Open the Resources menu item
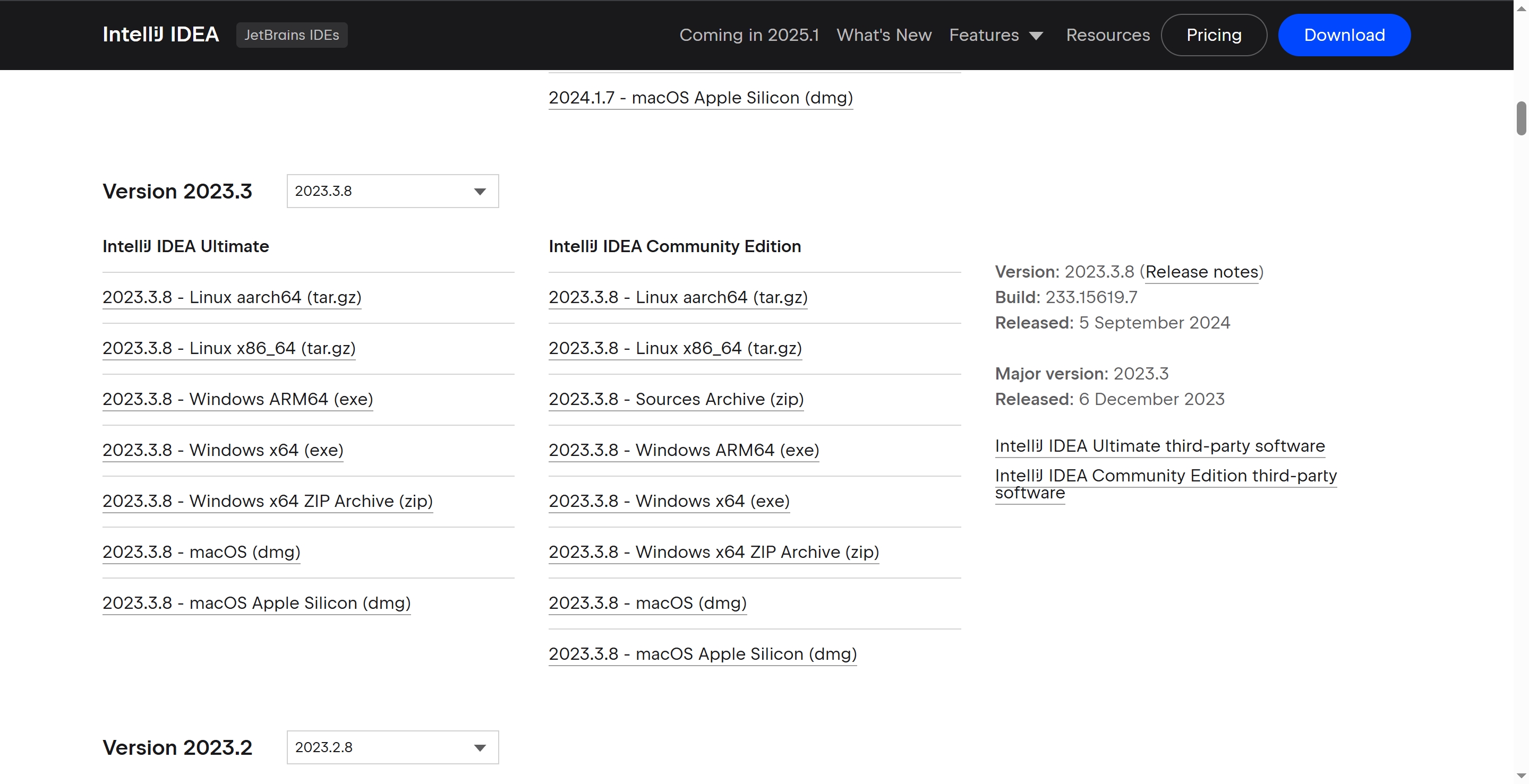This screenshot has width=1529, height=784. (1107, 35)
